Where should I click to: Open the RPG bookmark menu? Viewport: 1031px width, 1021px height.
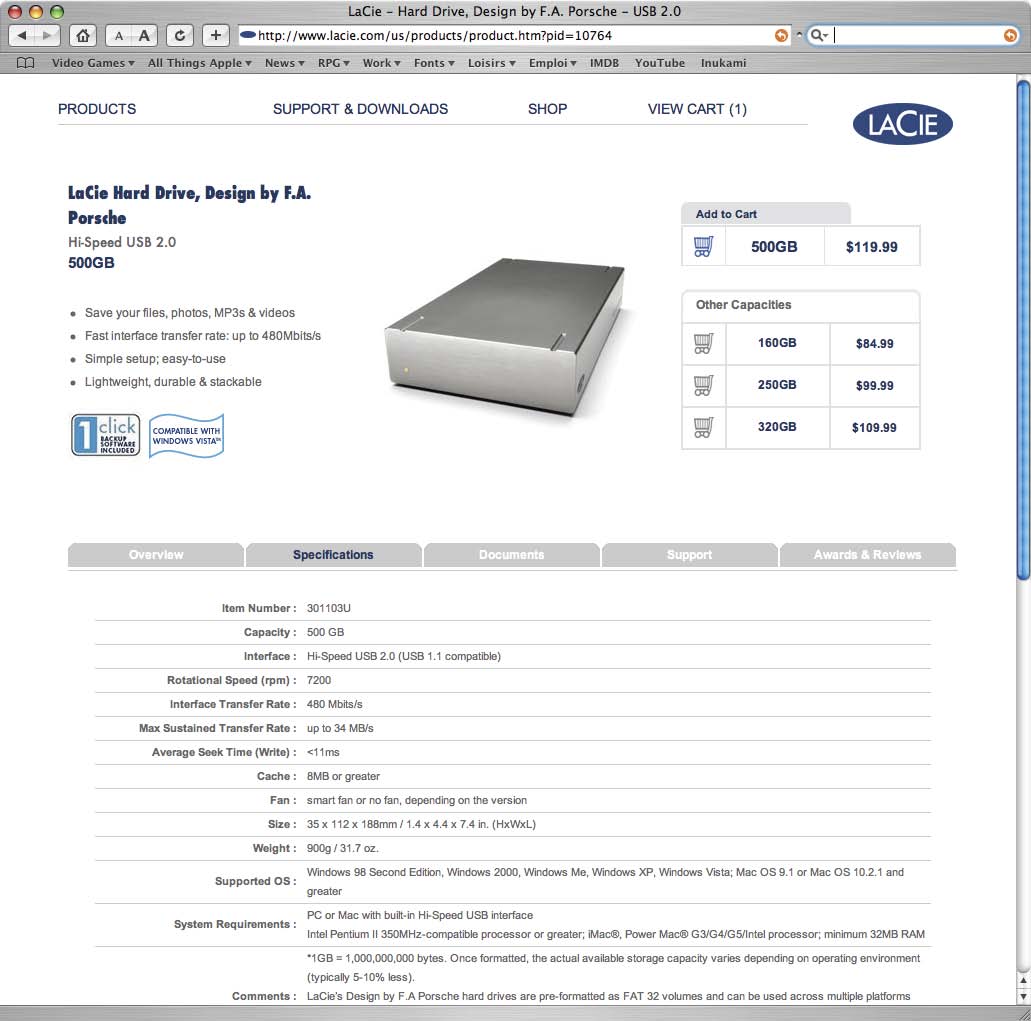click(333, 63)
